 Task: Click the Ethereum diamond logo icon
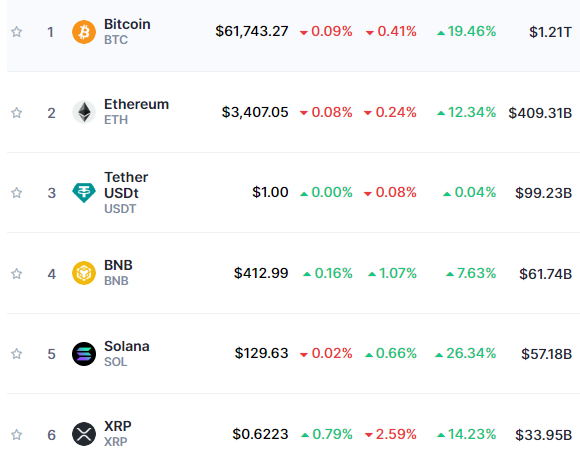[84, 112]
